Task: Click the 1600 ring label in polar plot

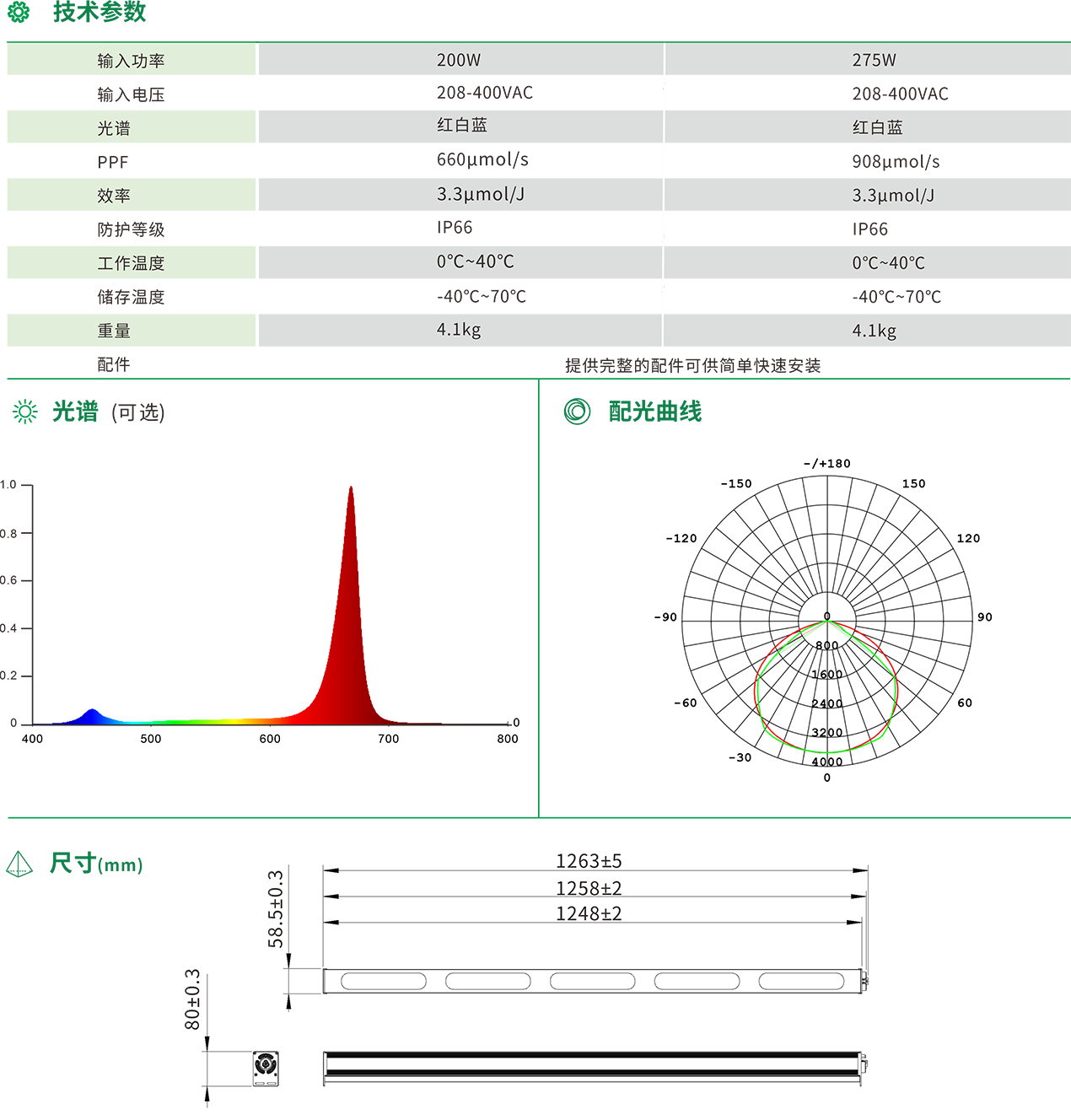Action: coord(826,675)
